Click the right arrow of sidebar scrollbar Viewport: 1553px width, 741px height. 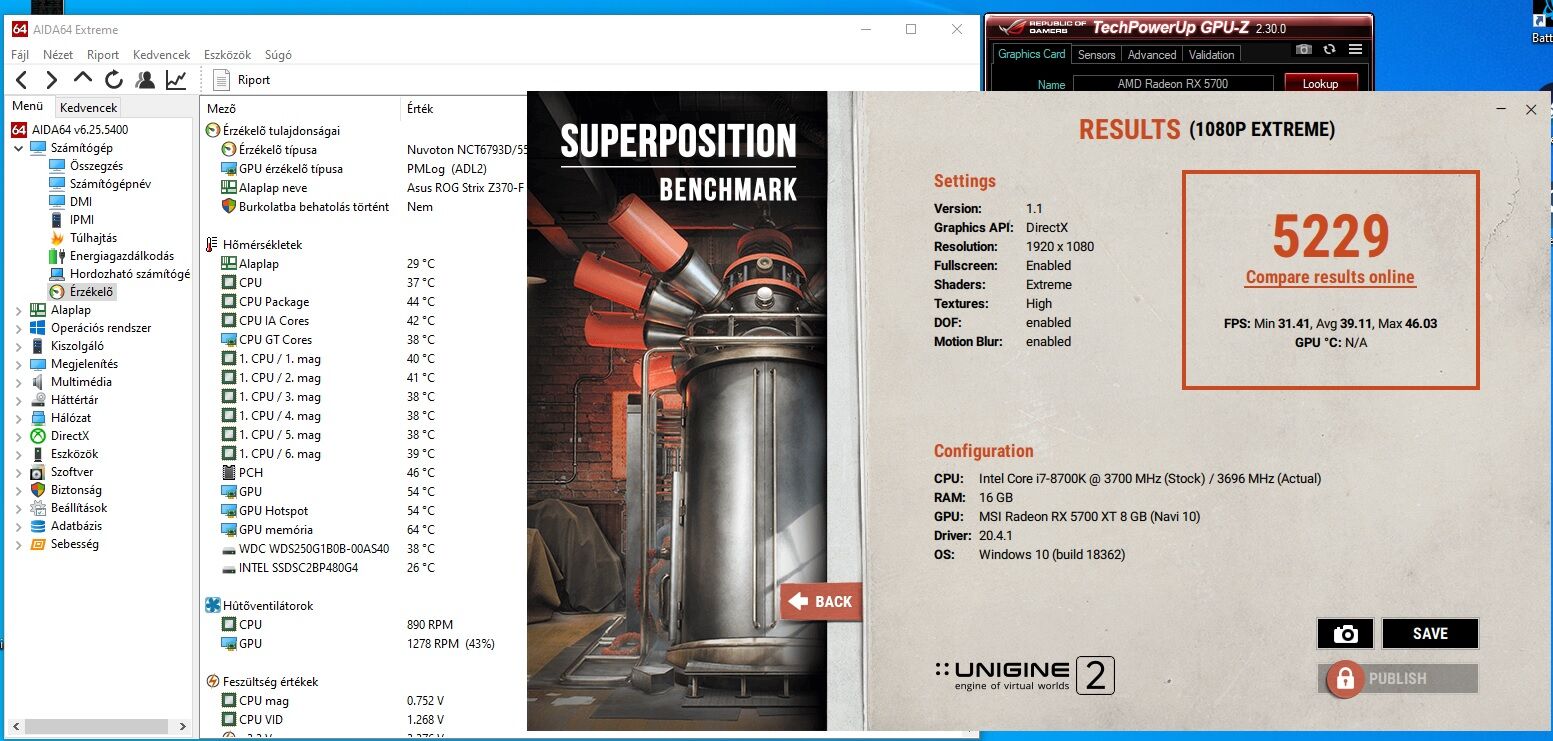[x=182, y=726]
